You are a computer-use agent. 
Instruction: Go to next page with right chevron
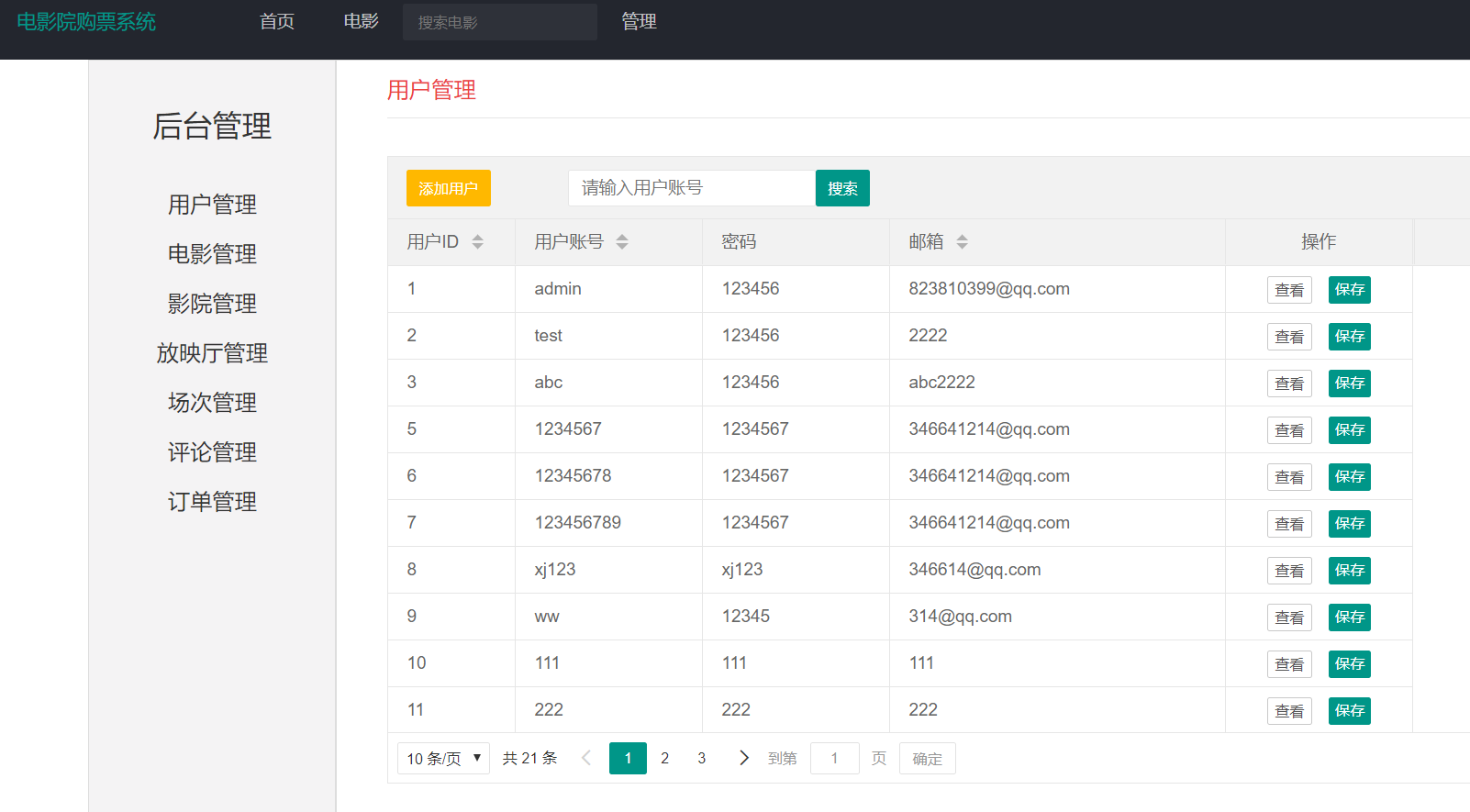pos(743,758)
